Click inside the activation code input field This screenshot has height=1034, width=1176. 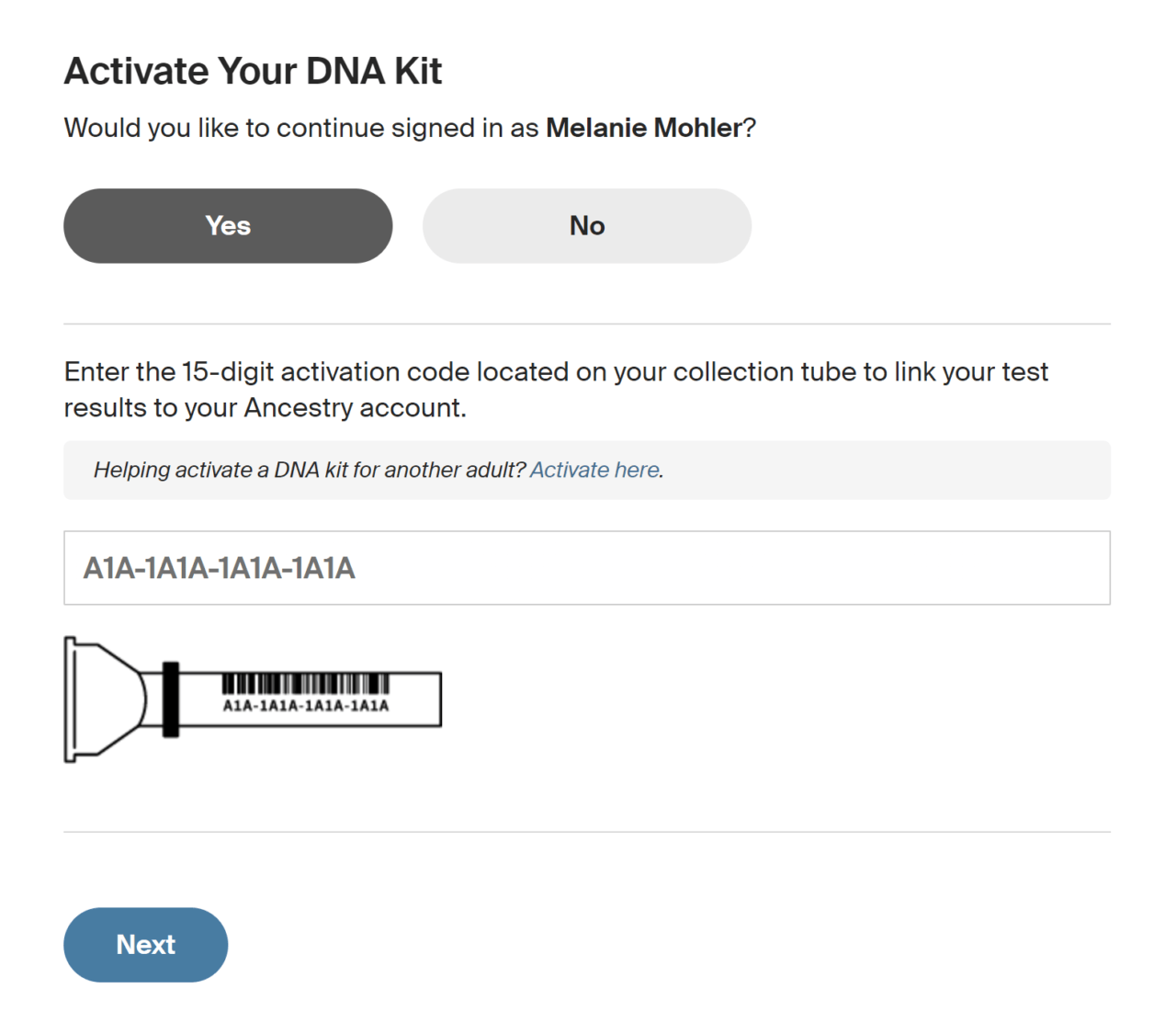586,568
